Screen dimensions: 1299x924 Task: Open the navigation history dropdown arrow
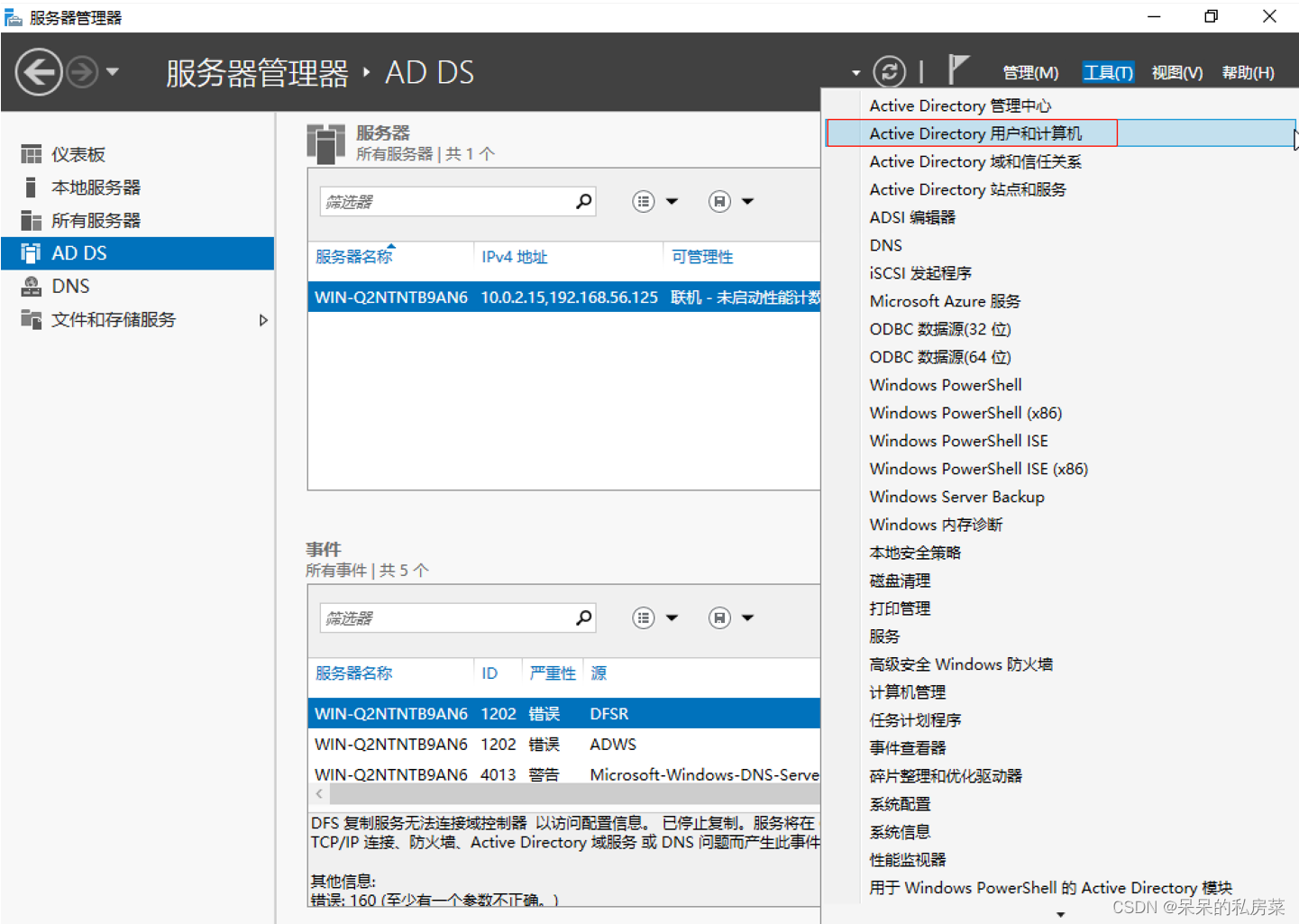coord(113,71)
